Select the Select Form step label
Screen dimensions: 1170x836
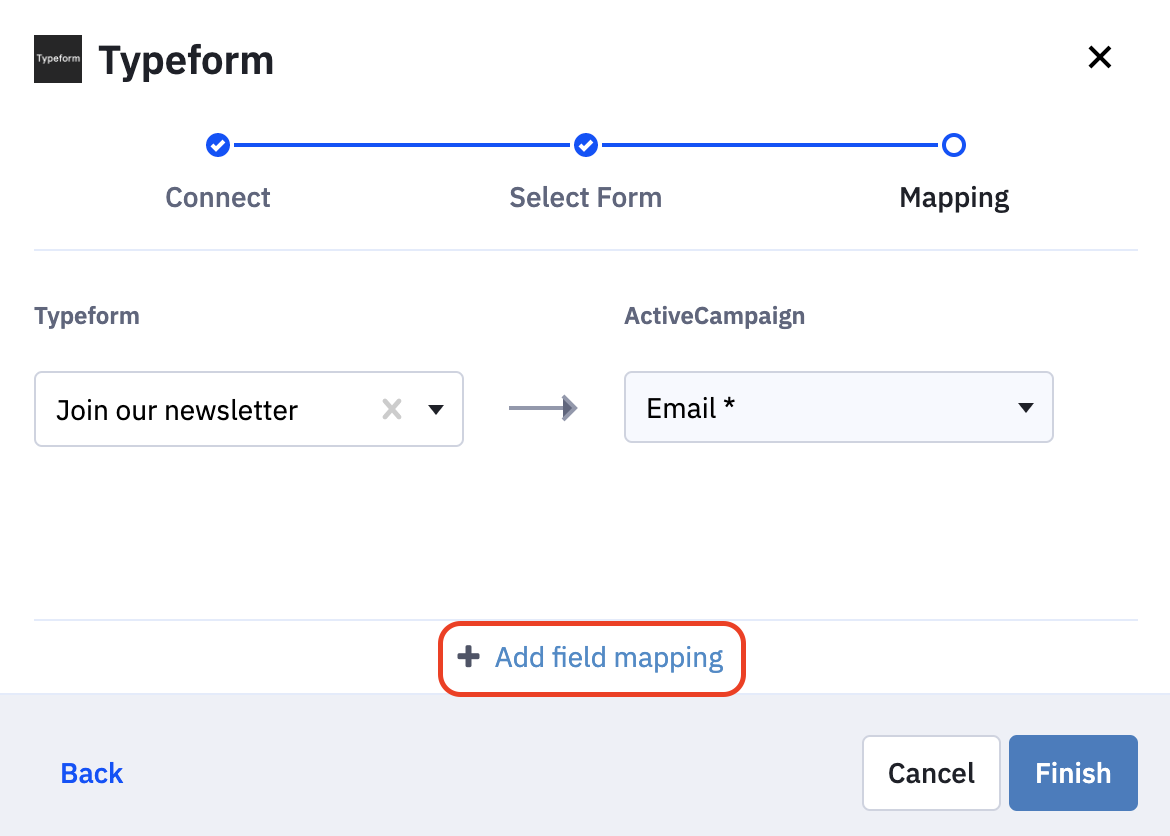pos(586,198)
